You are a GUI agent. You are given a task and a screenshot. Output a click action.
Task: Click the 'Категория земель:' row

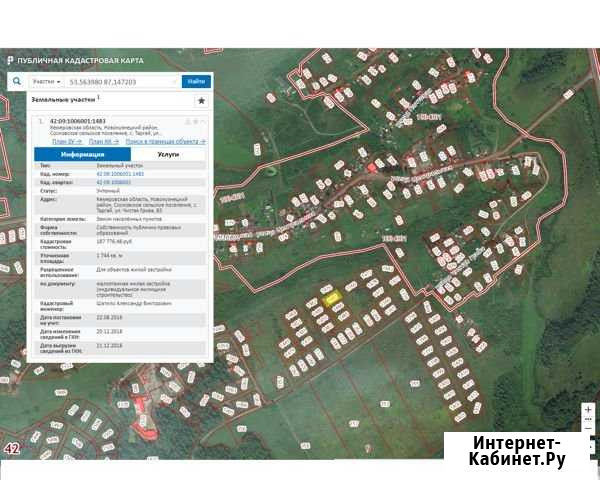[120, 219]
